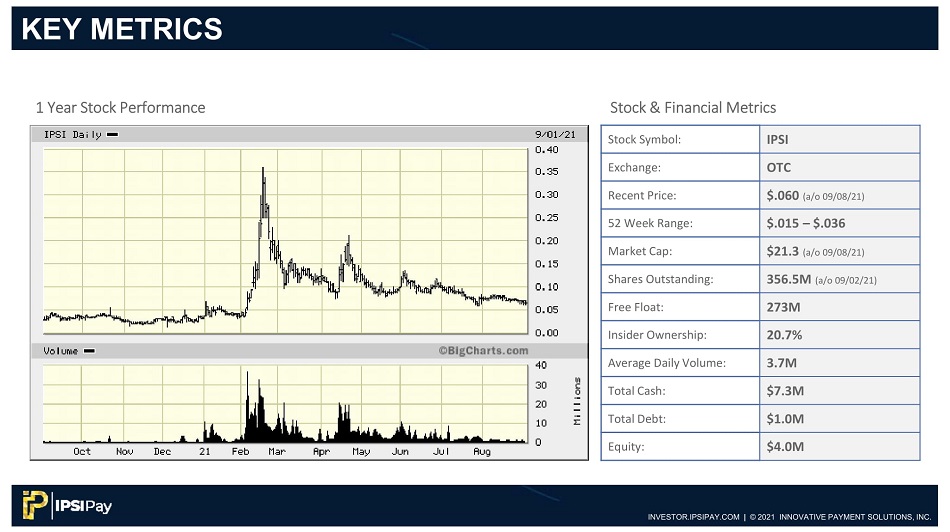This screenshot has height=532, width=950.
Task: Click the Volume legend marker
Action: point(89,351)
